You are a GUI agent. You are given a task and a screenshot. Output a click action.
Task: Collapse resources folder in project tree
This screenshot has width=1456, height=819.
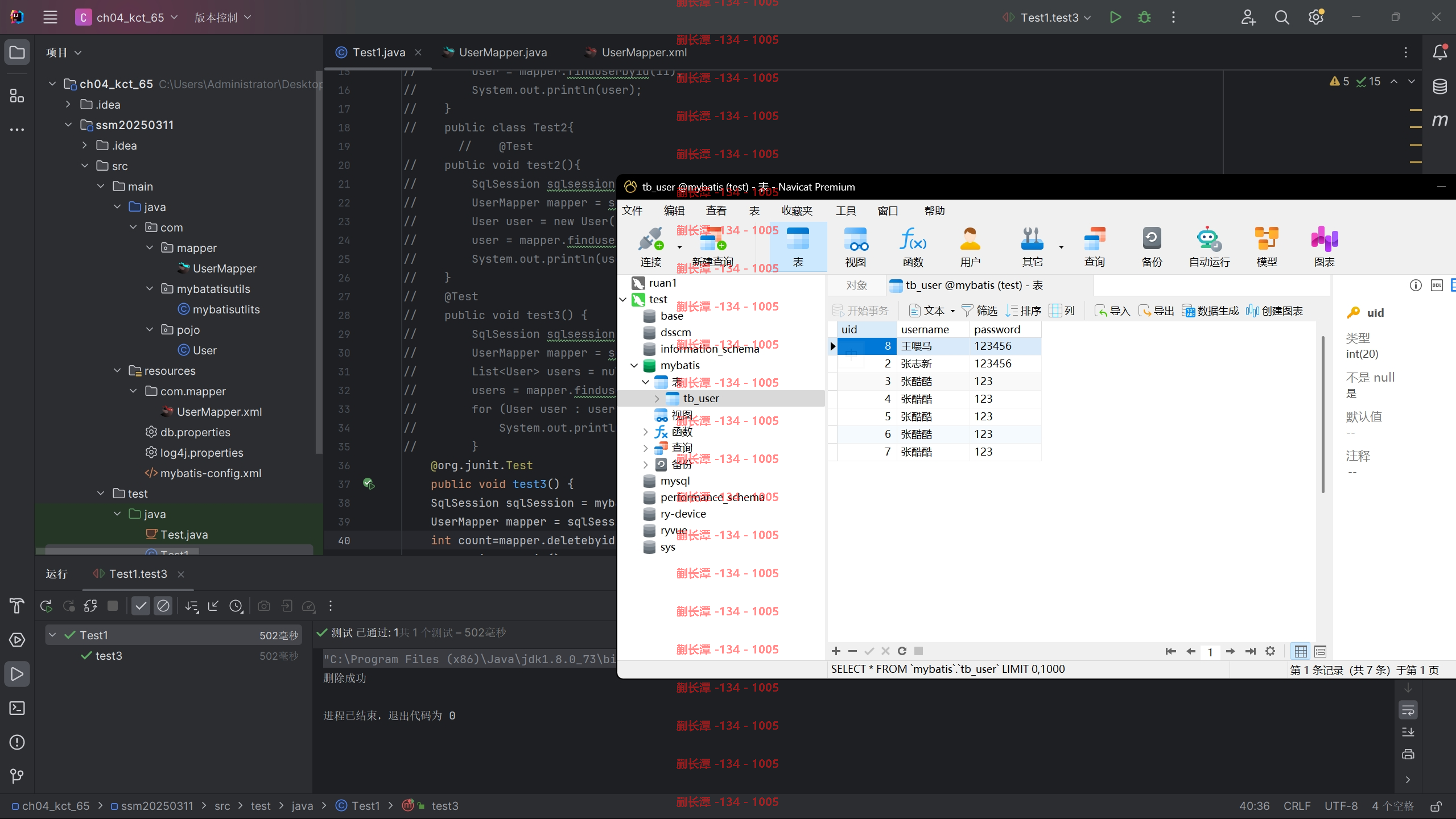coord(117,371)
